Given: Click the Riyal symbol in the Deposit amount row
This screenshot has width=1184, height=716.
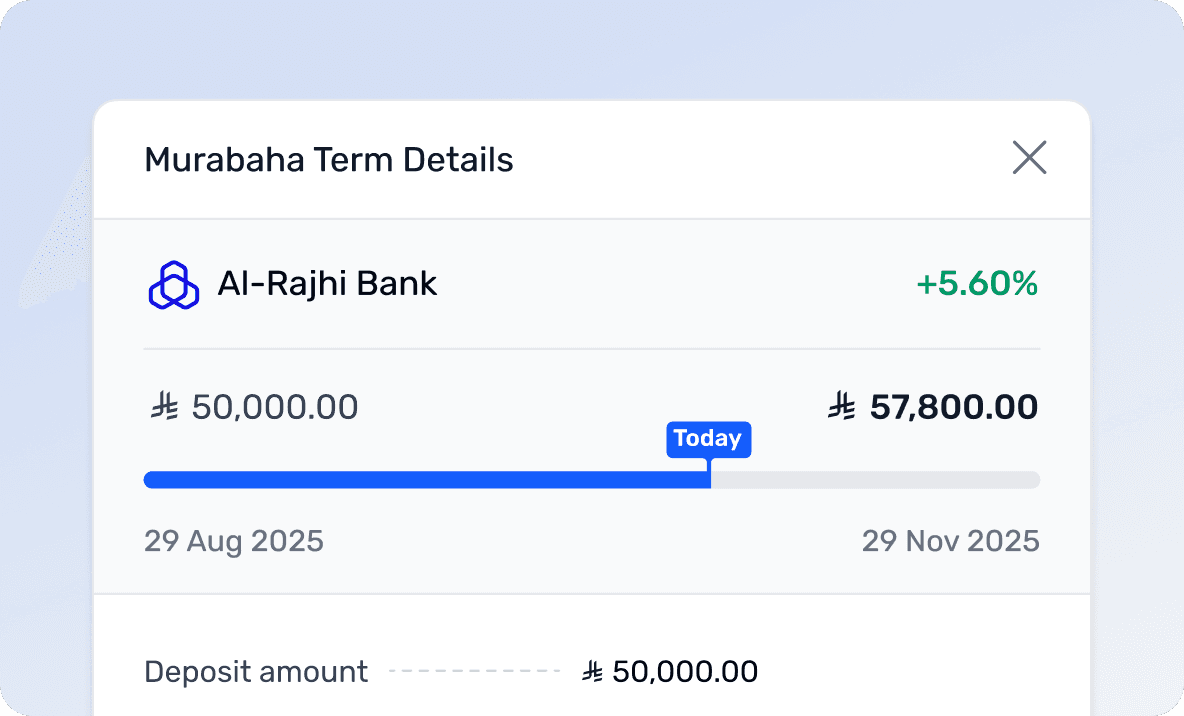Looking at the screenshot, I should 593,672.
